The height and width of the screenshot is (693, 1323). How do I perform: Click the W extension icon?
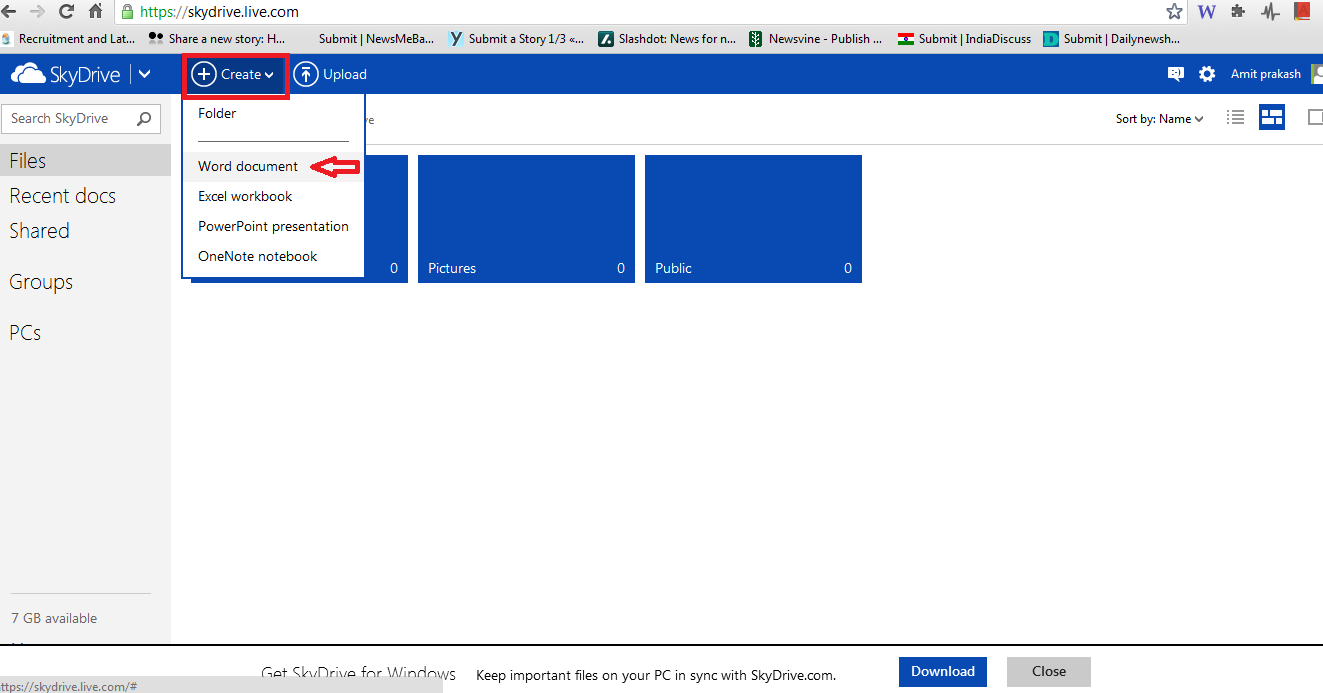[x=1207, y=12]
